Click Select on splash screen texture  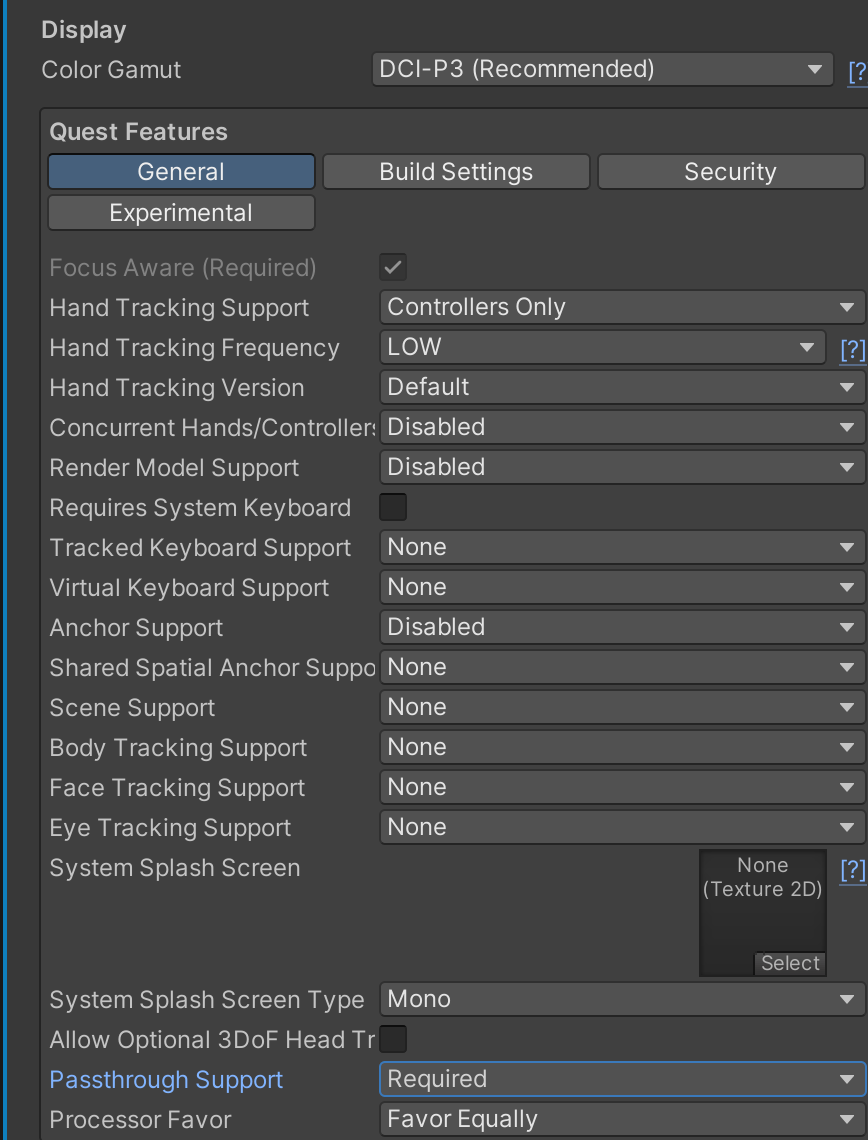[790, 963]
